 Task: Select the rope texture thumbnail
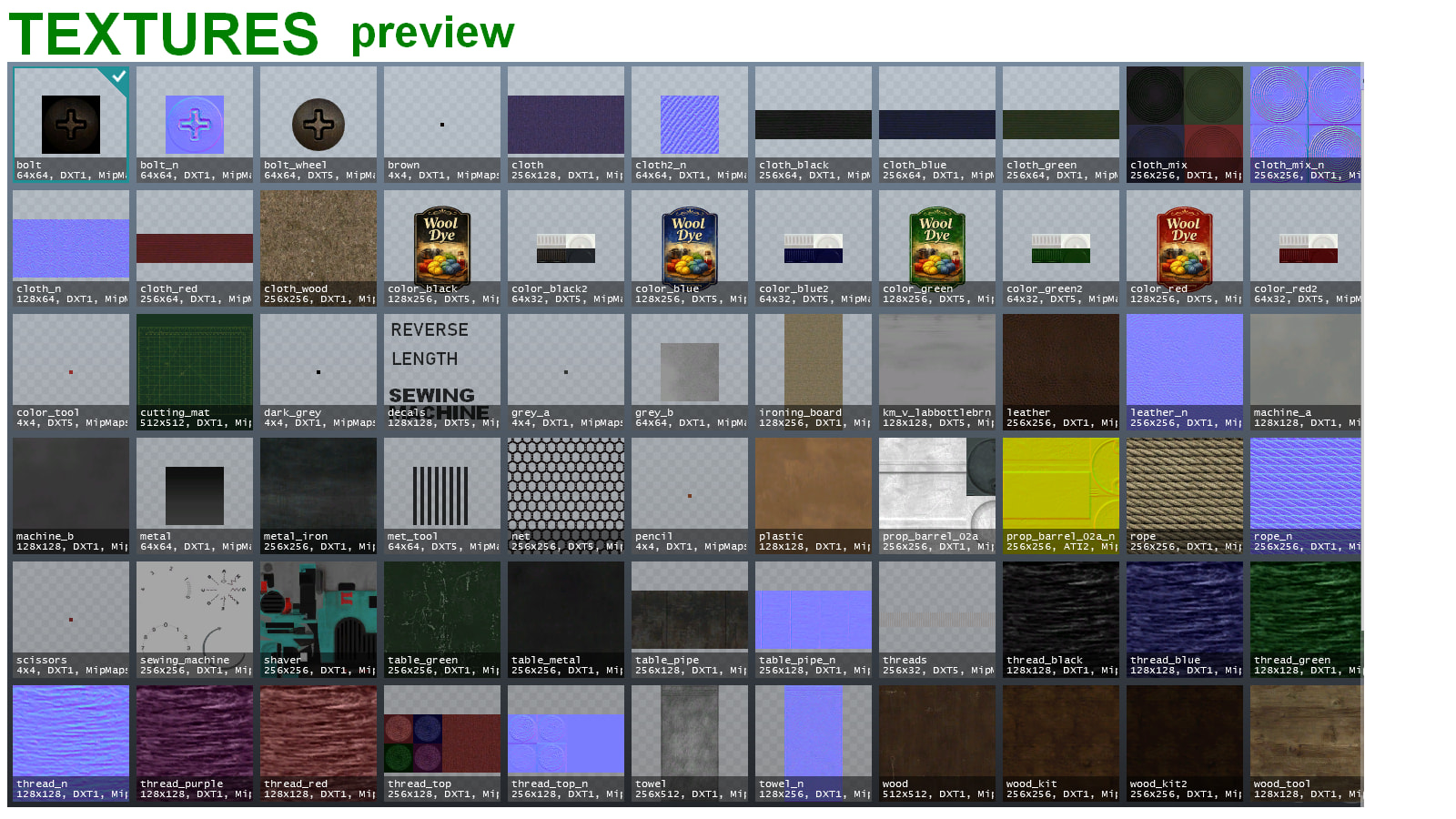(1185, 496)
